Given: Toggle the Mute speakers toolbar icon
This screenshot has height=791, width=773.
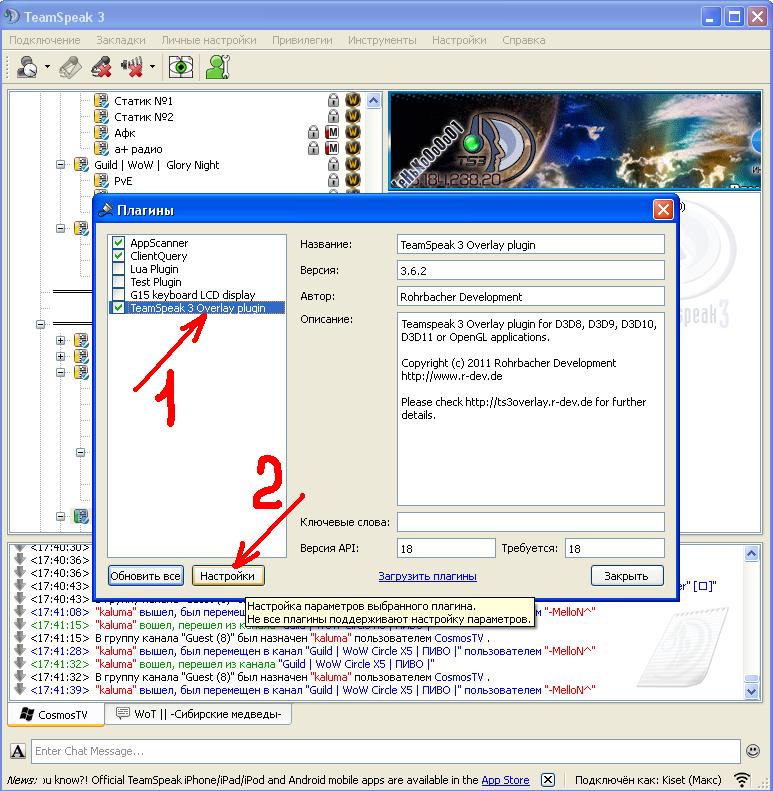Looking at the screenshot, I should pyautogui.click(x=133, y=67).
